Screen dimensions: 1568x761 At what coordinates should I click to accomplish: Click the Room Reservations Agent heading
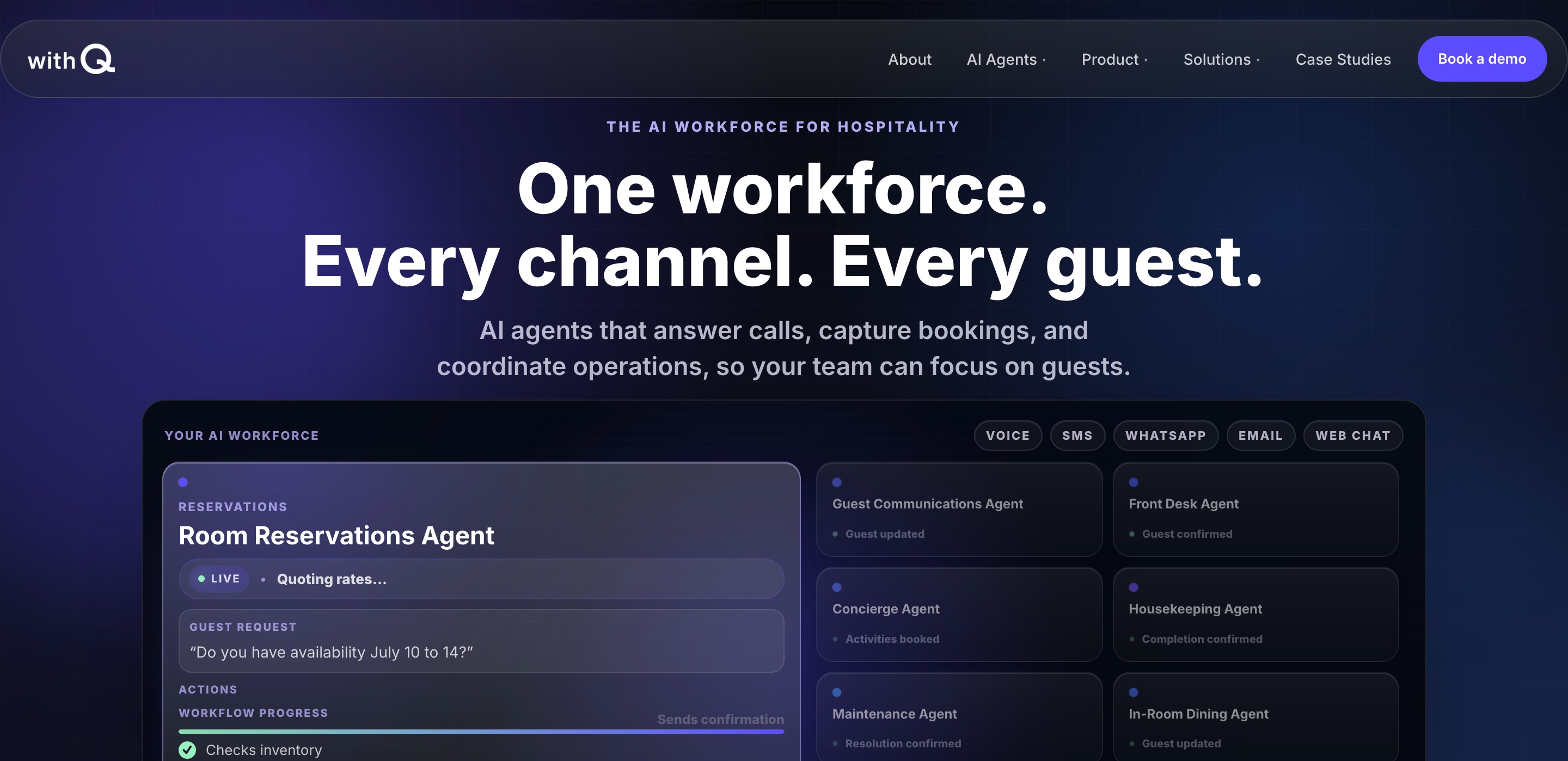(336, 536)
